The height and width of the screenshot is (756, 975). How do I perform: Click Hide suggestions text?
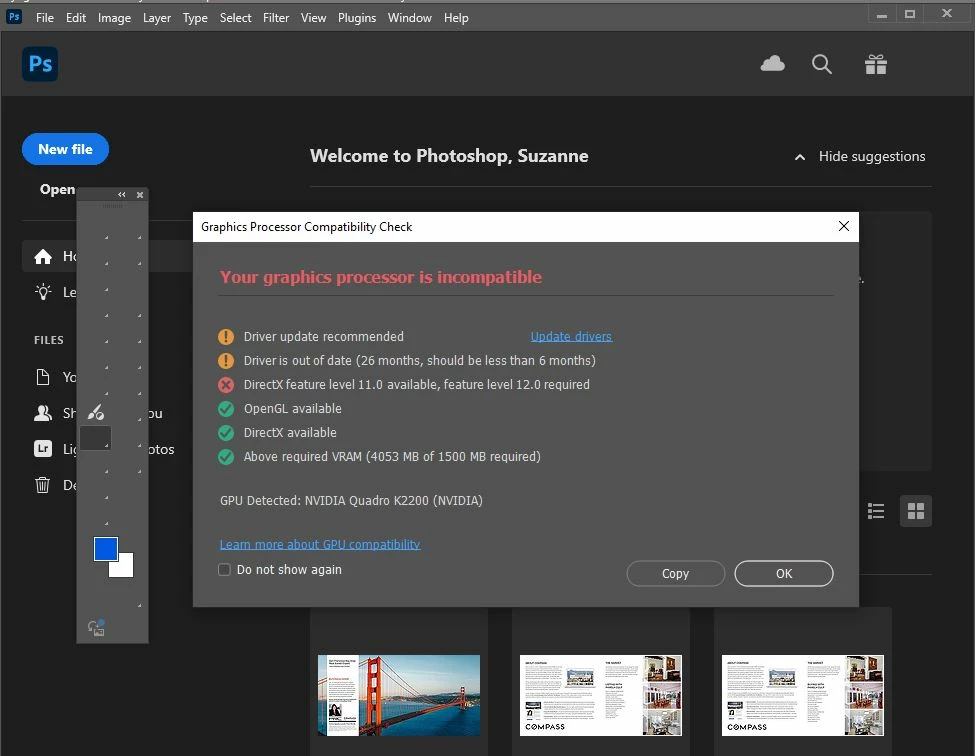(x=872, y=157)
